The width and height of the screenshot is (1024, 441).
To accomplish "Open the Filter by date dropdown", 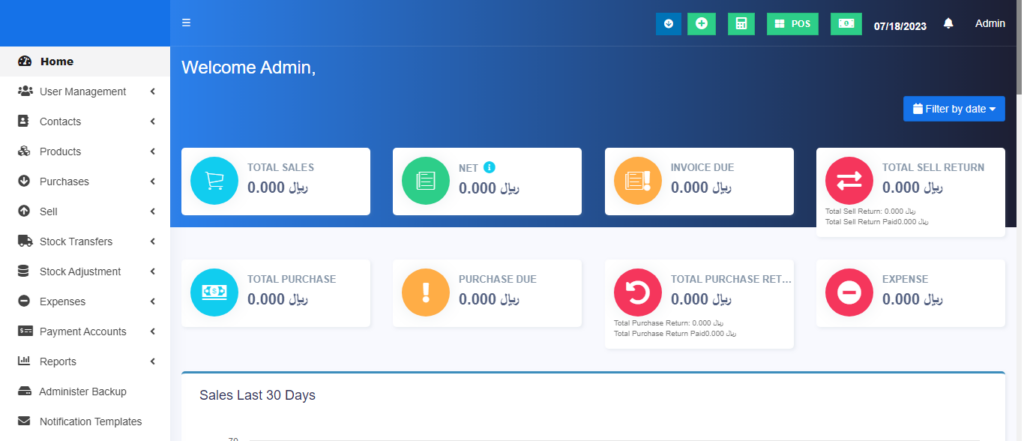I will tap(954, 109).
